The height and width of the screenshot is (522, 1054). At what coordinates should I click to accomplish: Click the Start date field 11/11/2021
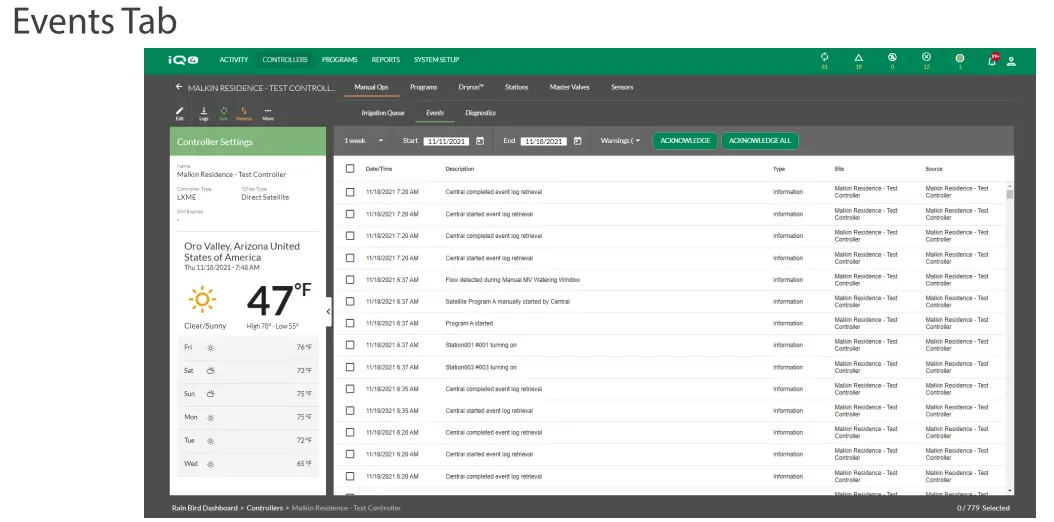[x=448, y=142]
